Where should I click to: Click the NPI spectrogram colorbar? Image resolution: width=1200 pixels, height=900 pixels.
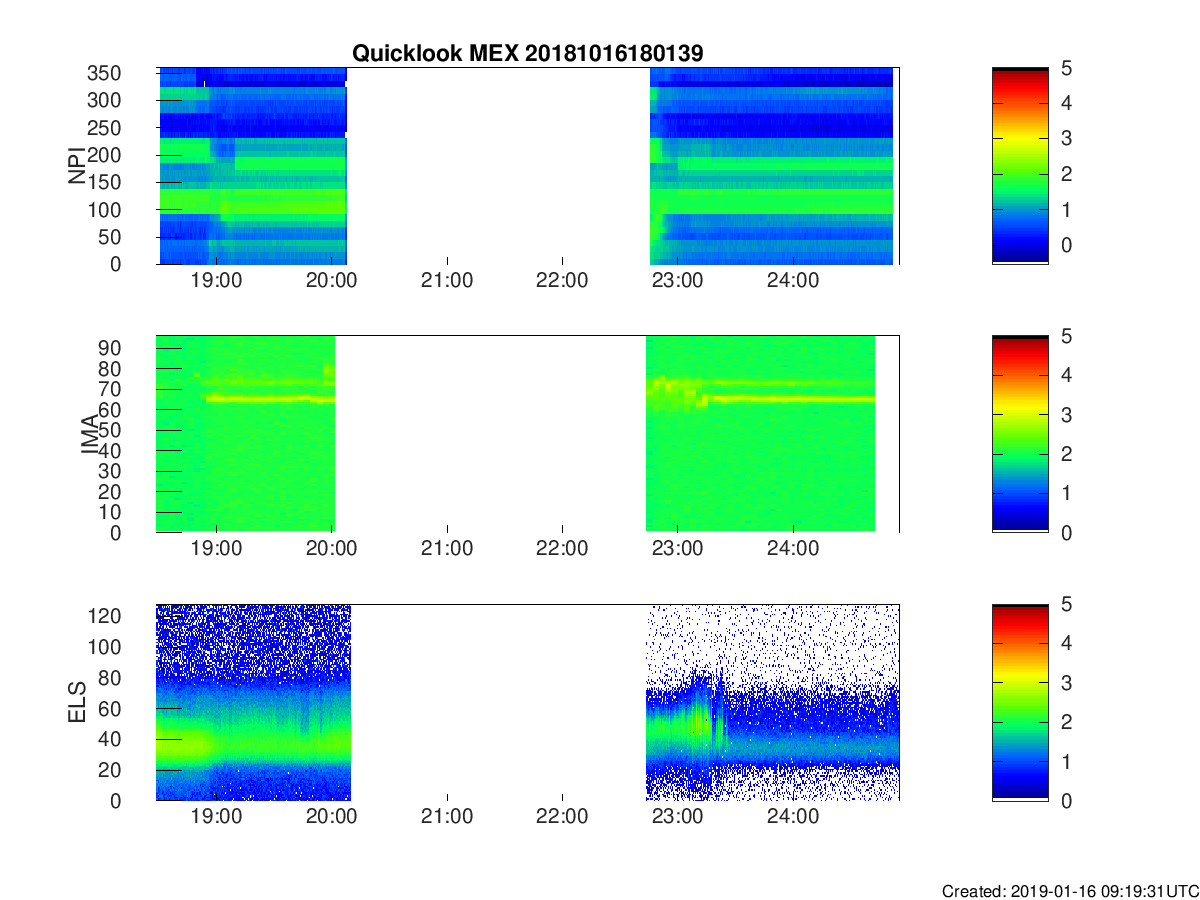1020,165
